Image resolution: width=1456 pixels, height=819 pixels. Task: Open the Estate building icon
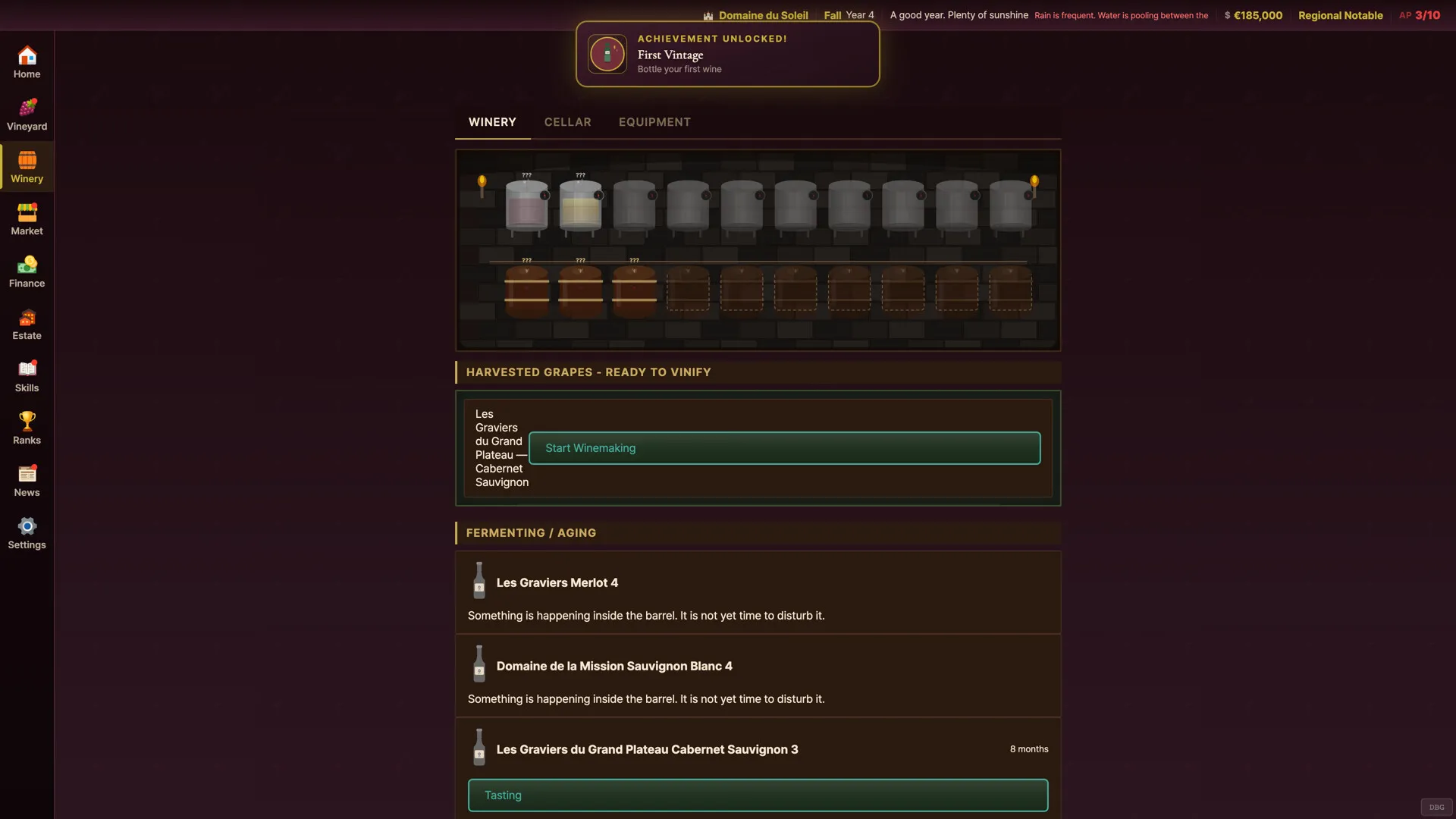[x=27, y=317]
